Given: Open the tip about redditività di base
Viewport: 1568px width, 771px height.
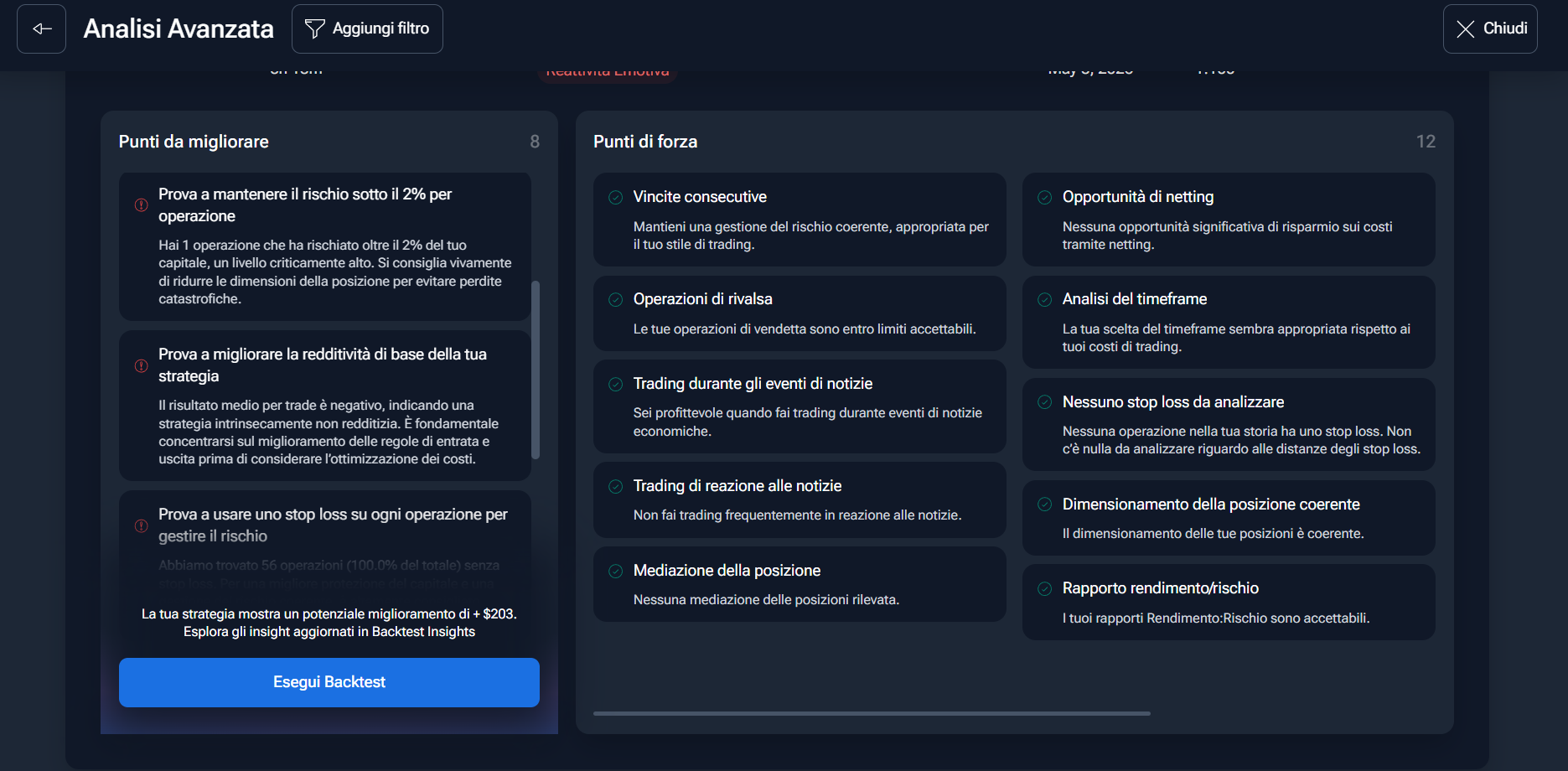Looking at the screenshot, I should pyautogui.click(x=325, y=406).
